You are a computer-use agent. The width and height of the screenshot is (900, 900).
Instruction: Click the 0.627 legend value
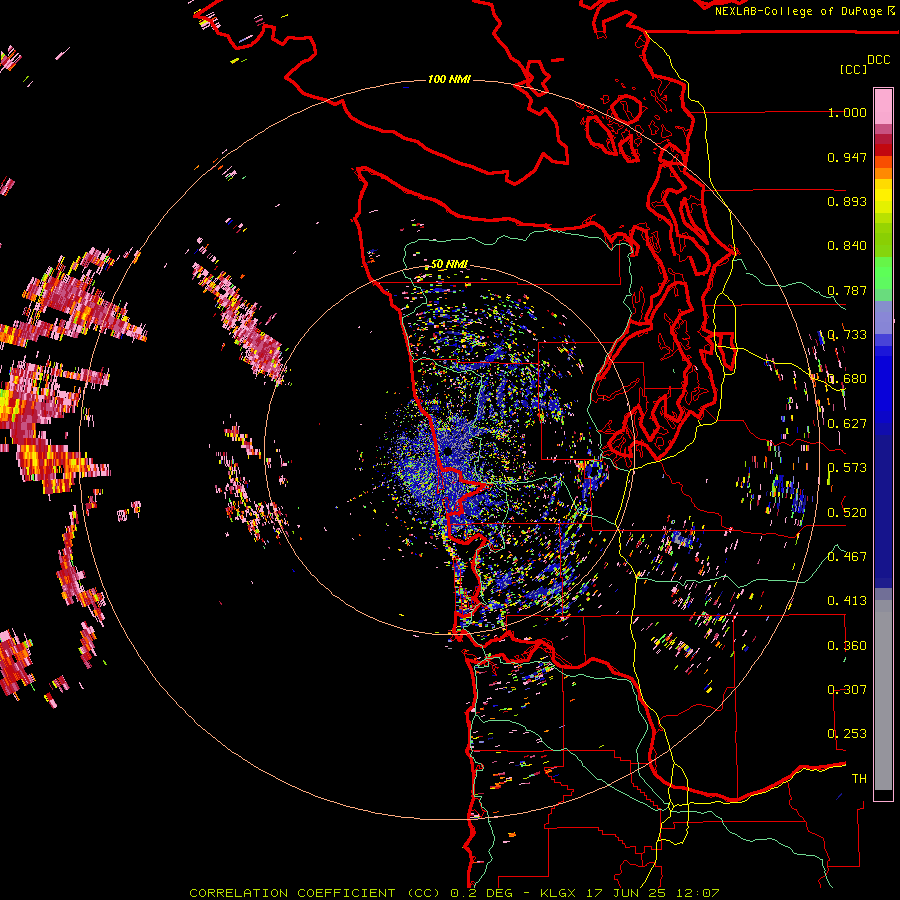coord(847,424)
